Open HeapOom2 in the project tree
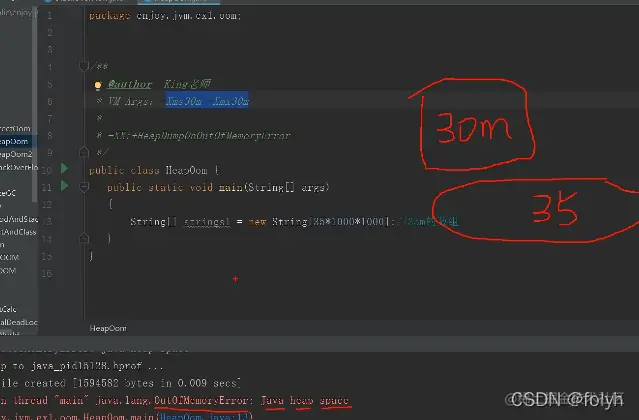The height and width of the screenshot is (420, 639). [x=16, y=154]
